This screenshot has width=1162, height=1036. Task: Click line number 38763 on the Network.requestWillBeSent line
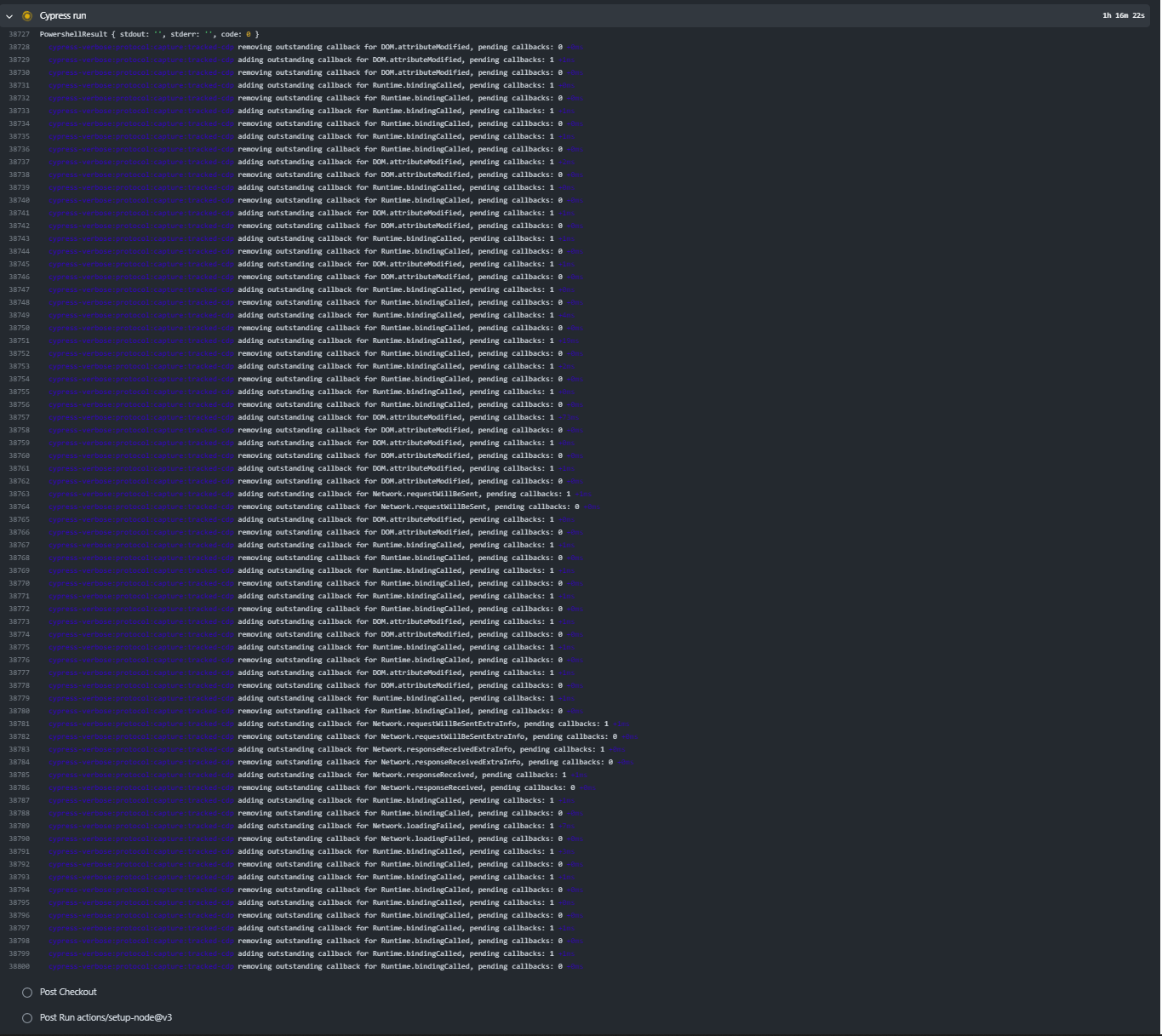19,494
